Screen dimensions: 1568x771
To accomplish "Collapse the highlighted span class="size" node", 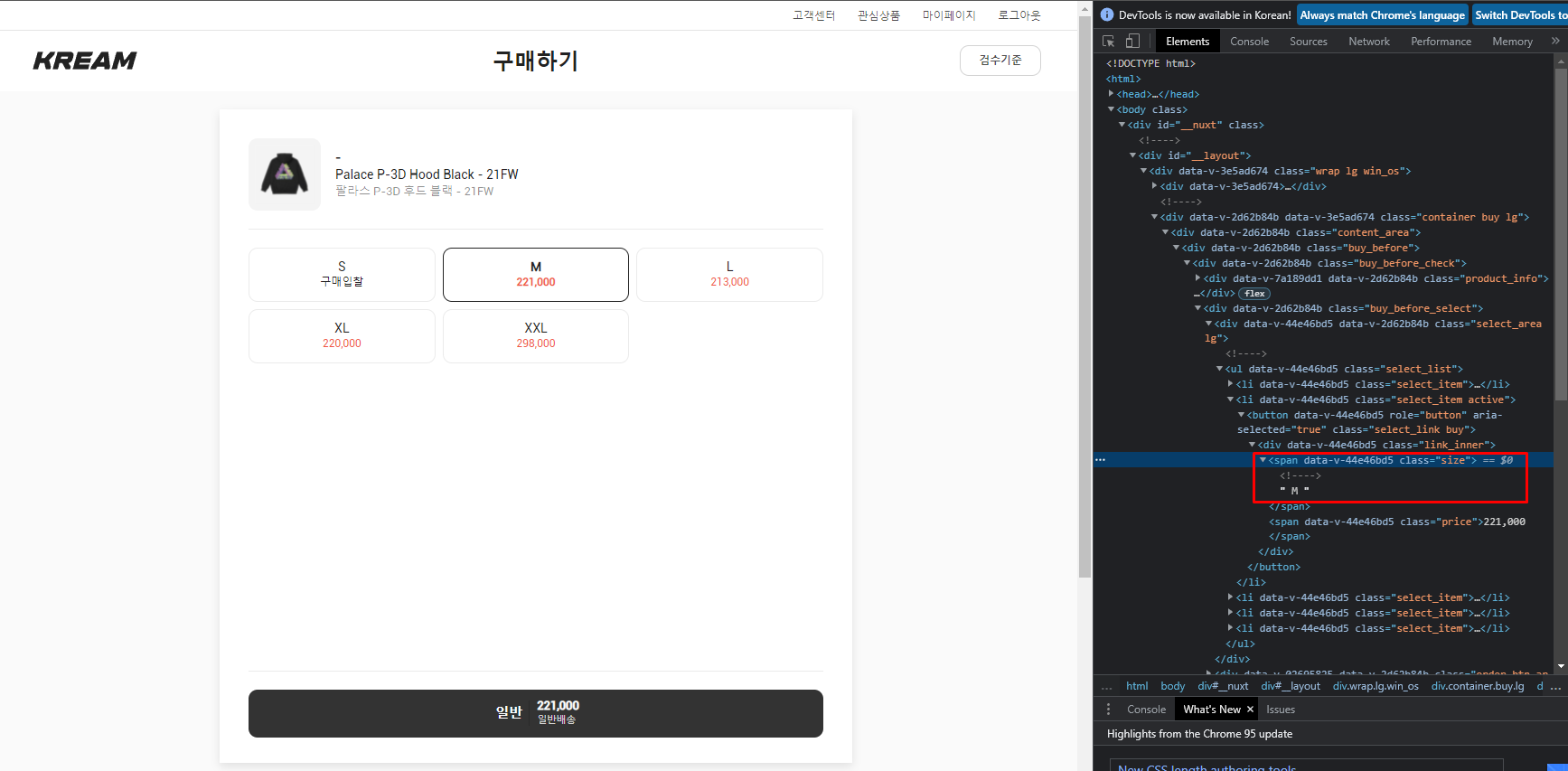I will pos(1263,460).
